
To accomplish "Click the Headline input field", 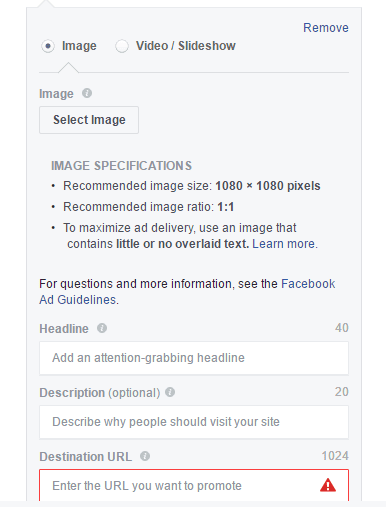I will pos(194,358).
